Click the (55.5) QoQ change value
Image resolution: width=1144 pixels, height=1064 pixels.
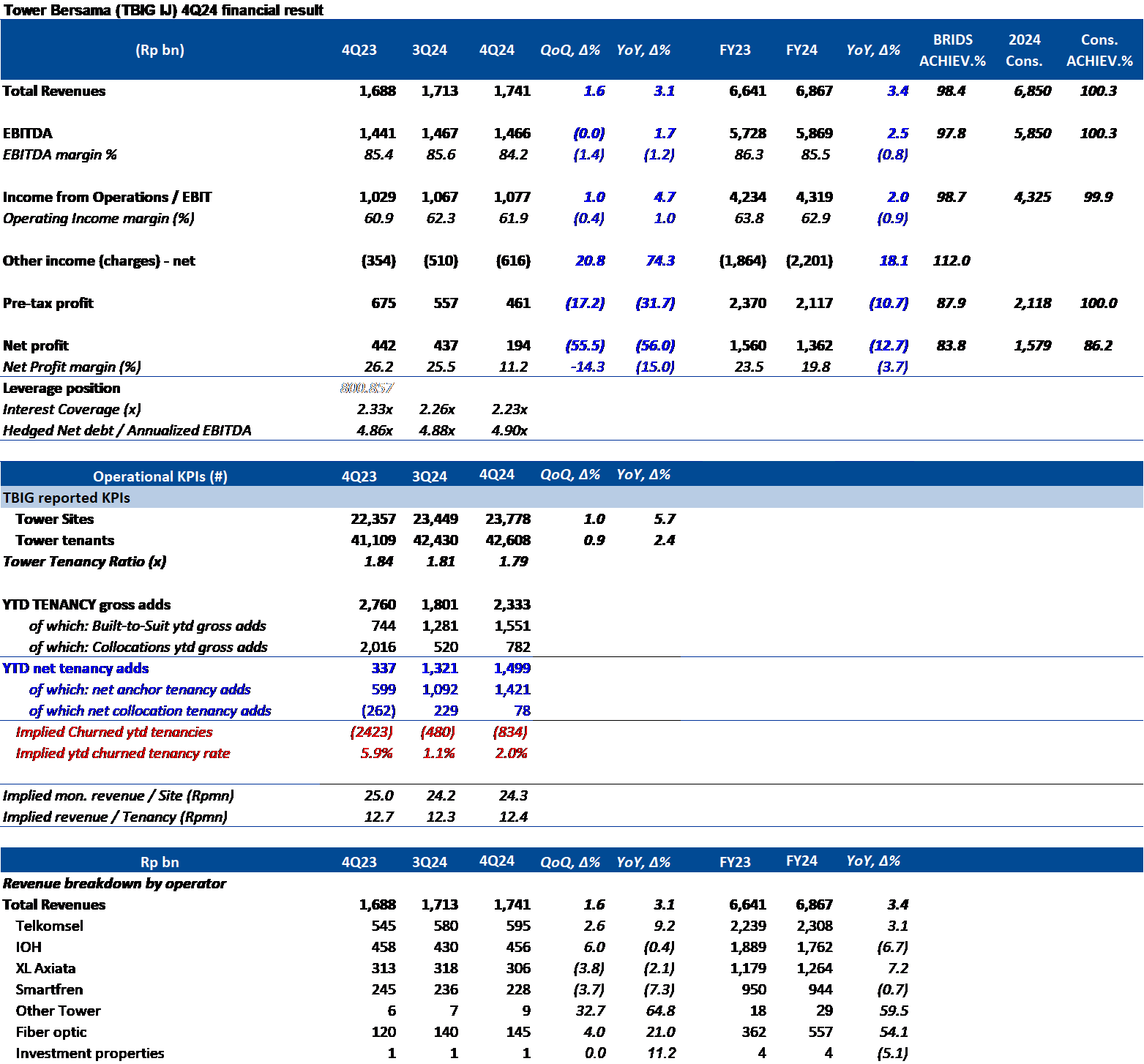pyautogui.click(x=585, y=345)
